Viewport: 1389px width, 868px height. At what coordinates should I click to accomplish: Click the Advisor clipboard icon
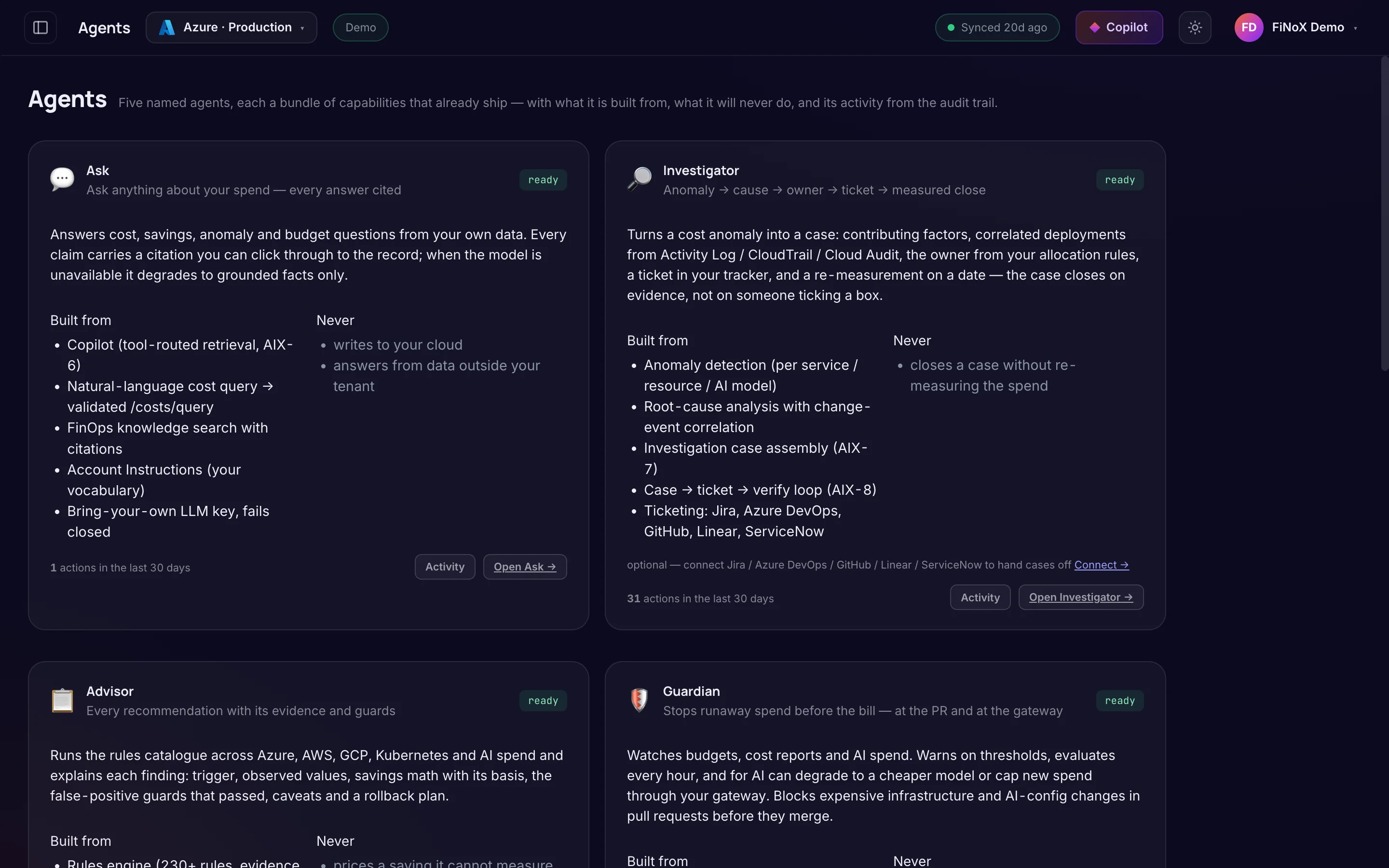pos(62,700)
